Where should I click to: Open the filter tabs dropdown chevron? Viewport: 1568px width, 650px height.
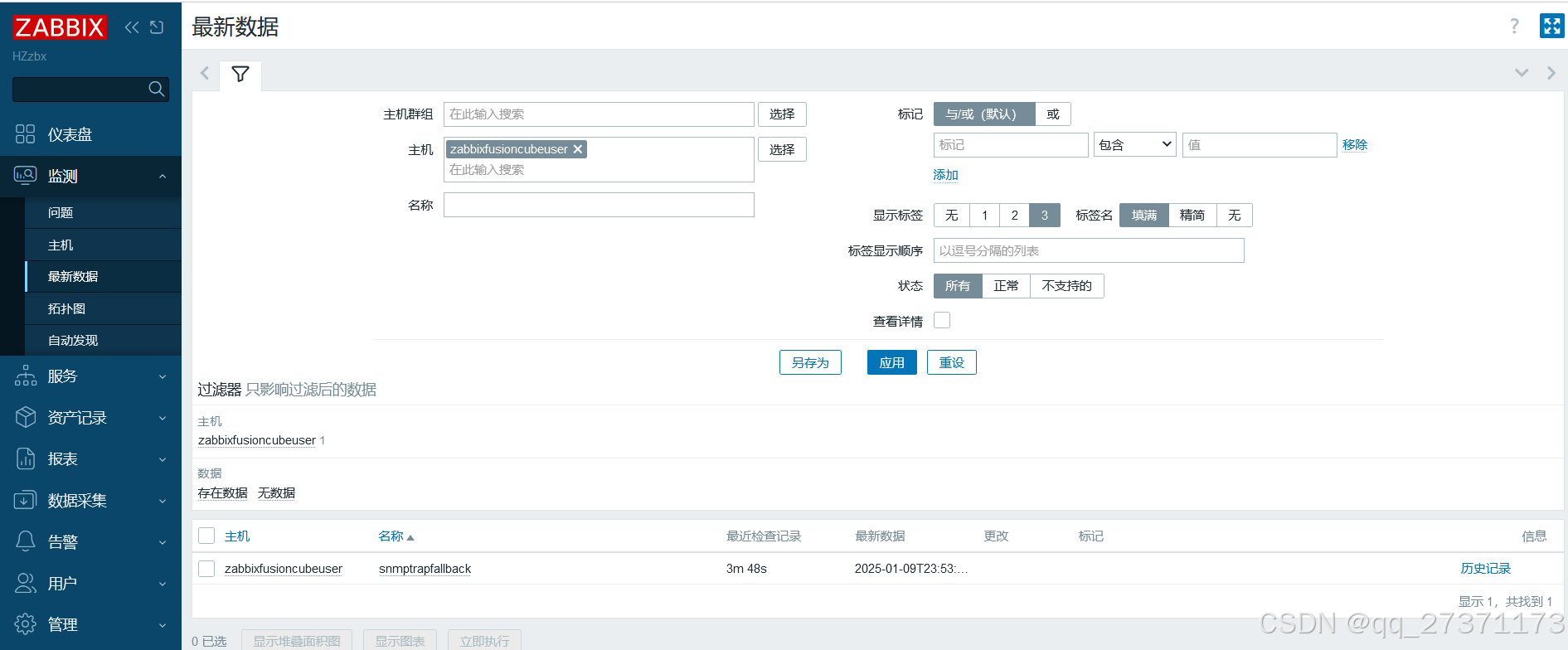point(1522,73)
